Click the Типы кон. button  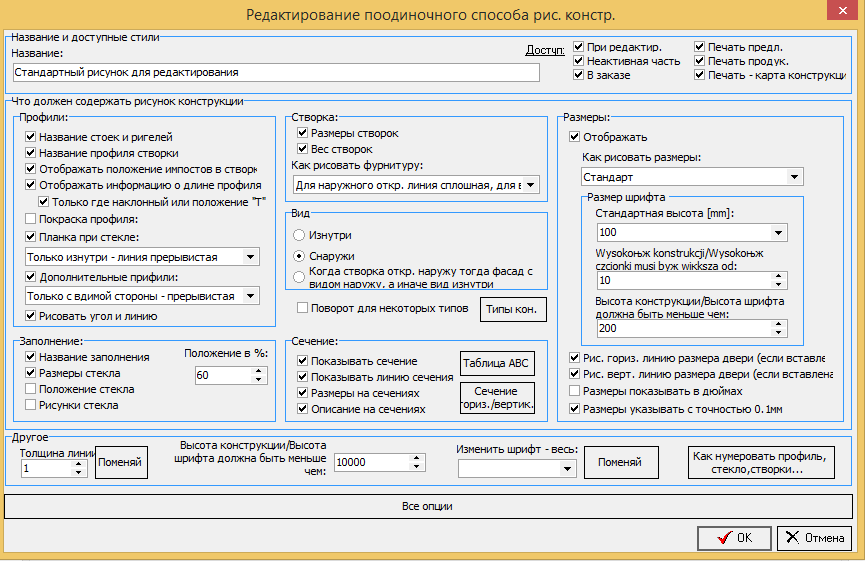tap(512, 309)
